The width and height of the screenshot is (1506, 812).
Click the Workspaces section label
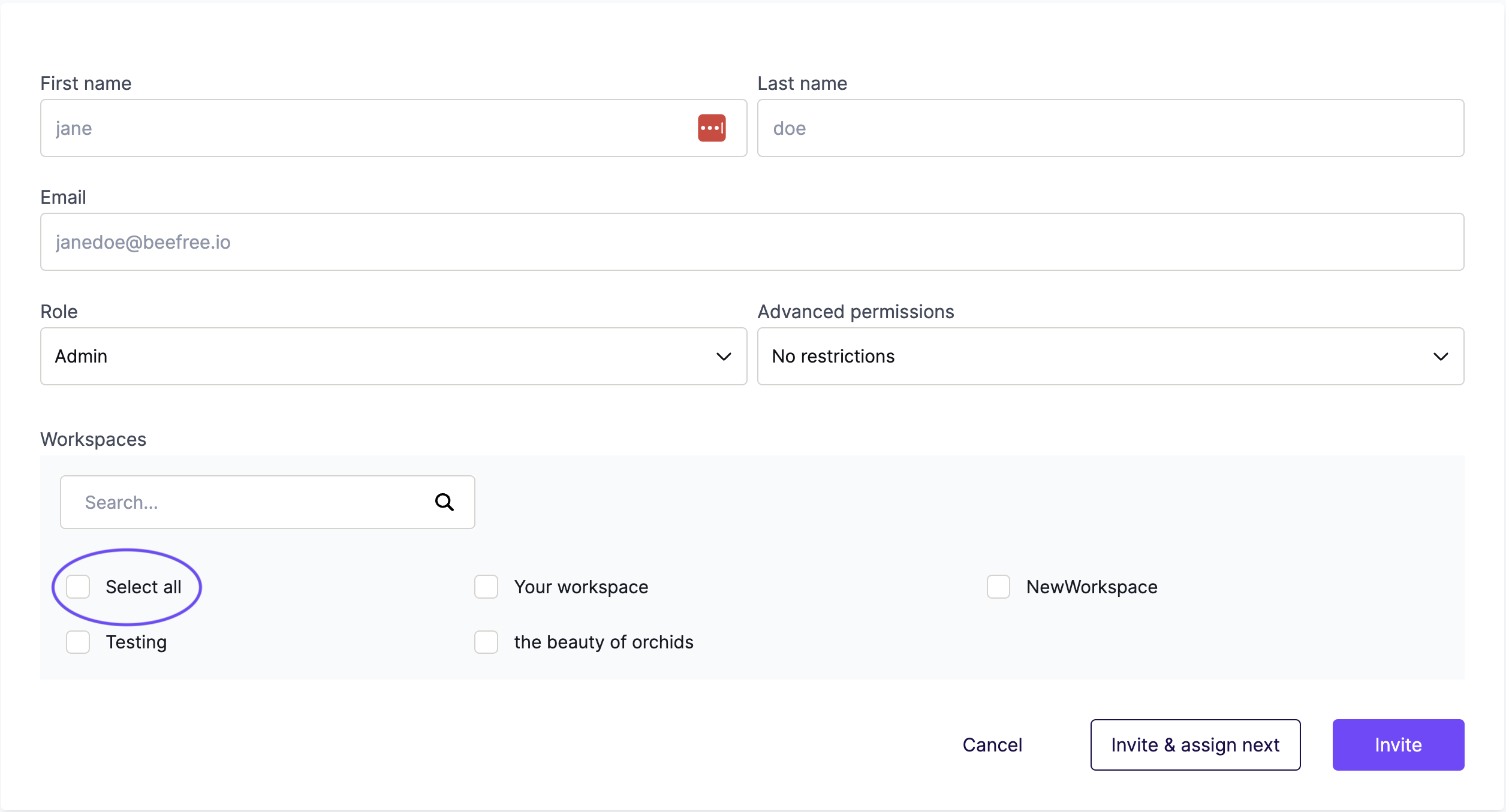[x=93, y=439]
